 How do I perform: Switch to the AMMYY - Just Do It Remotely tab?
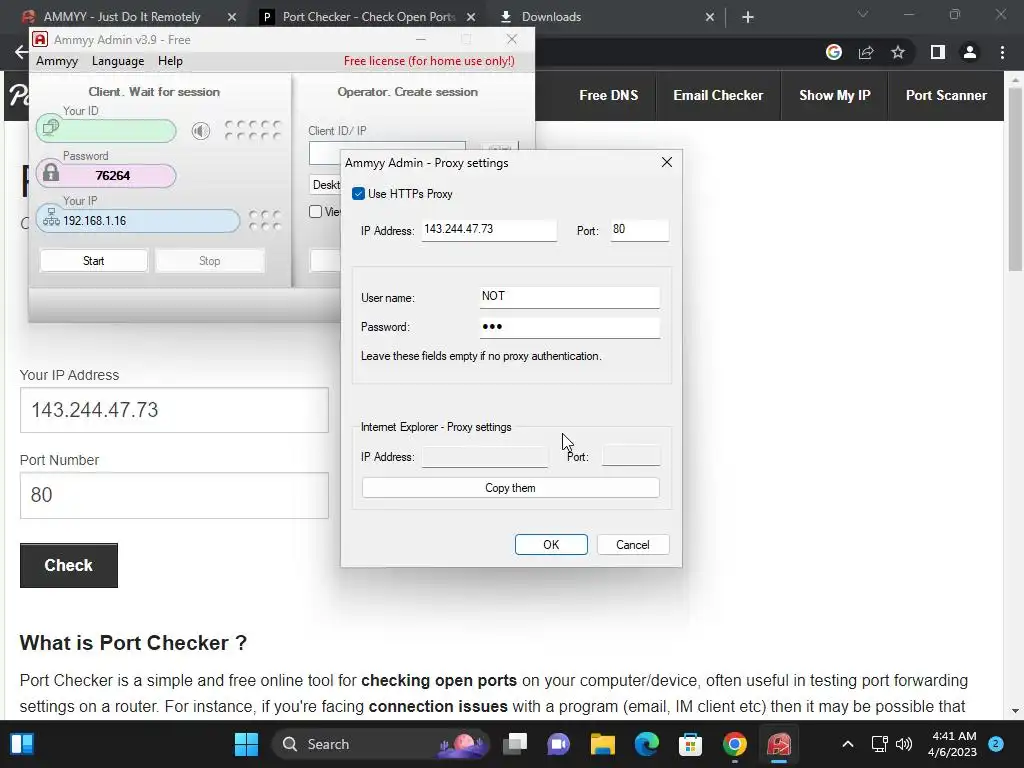tap(123, 17)
